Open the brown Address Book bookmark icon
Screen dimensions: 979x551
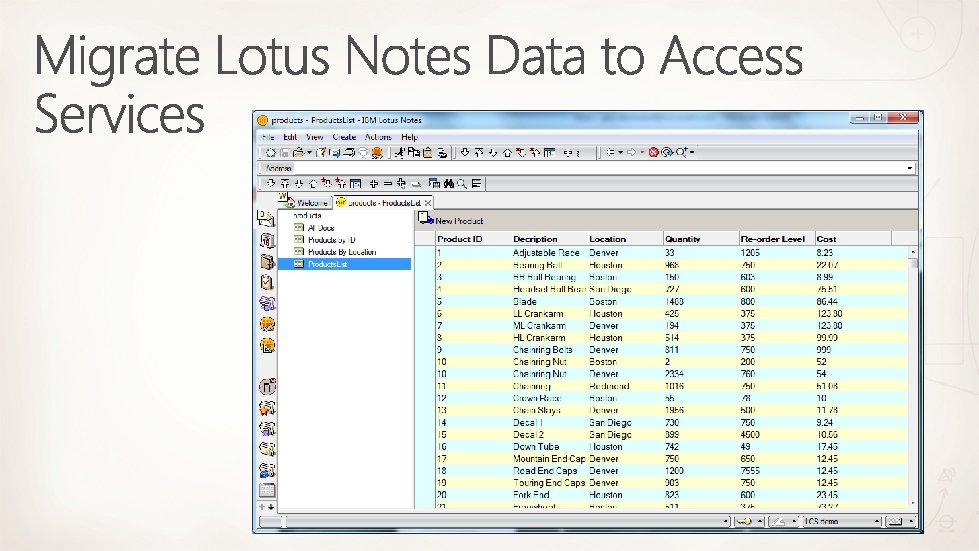click(267, 261)
